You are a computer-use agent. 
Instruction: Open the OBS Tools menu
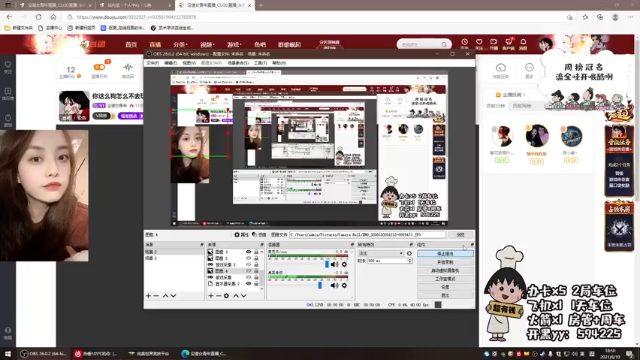coord(260,63)
